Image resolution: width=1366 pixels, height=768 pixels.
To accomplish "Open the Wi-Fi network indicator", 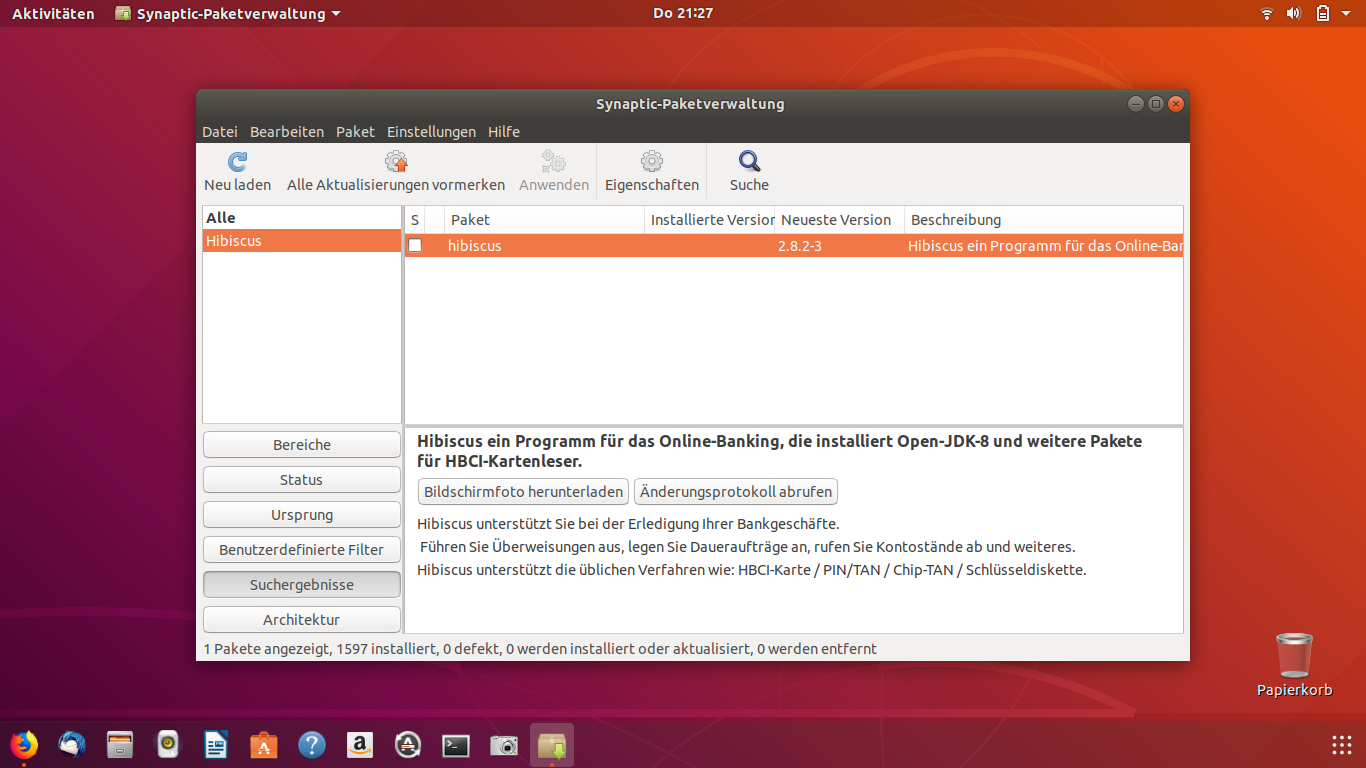I will point(1267,13).
